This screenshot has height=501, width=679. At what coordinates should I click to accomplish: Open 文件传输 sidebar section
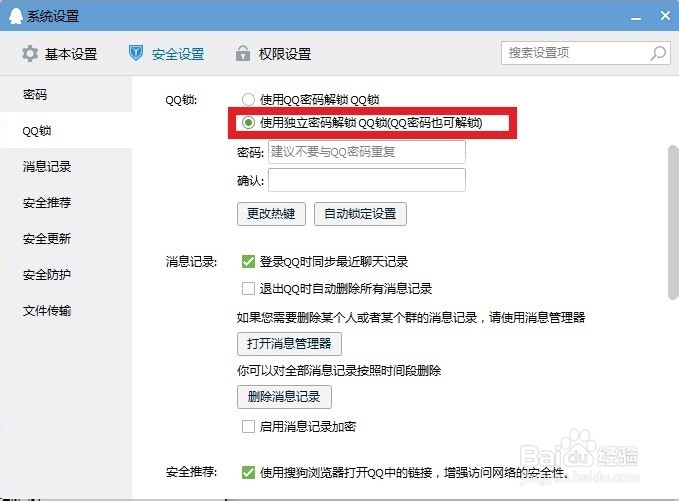click(x=66, y=310)
